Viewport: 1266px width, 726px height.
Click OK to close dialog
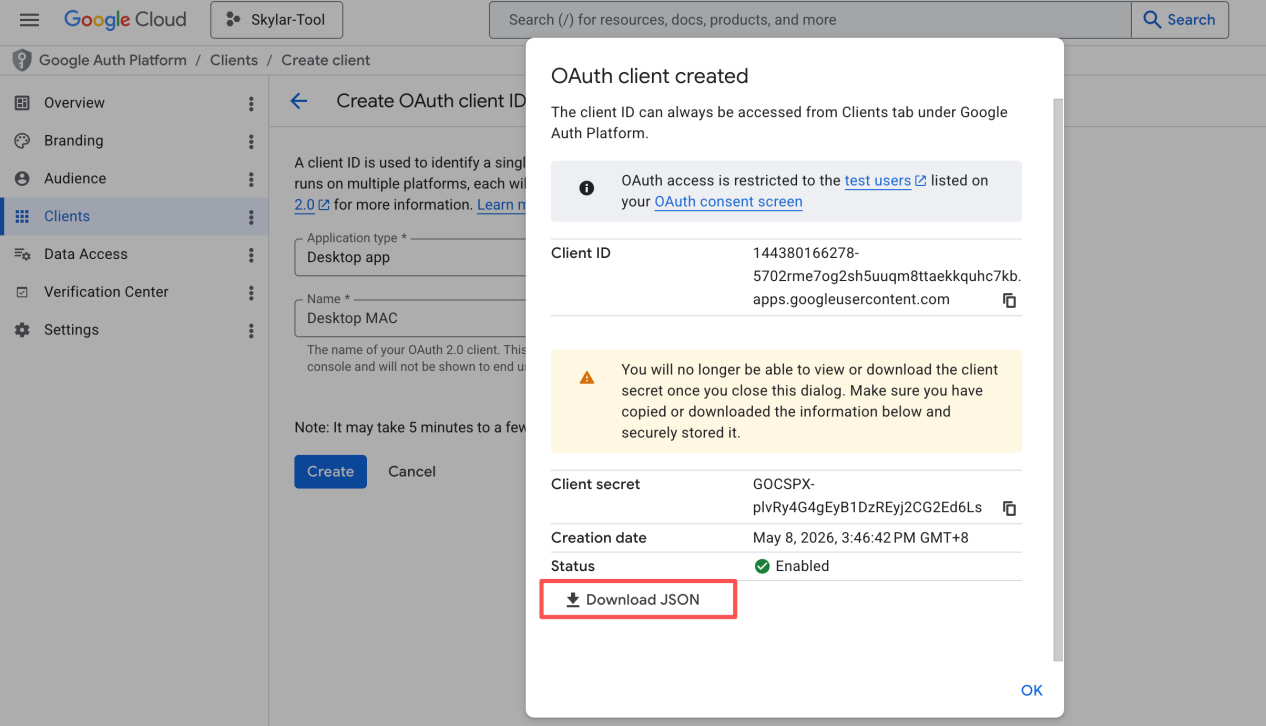pyautogui.click(x=1031, y=690)
